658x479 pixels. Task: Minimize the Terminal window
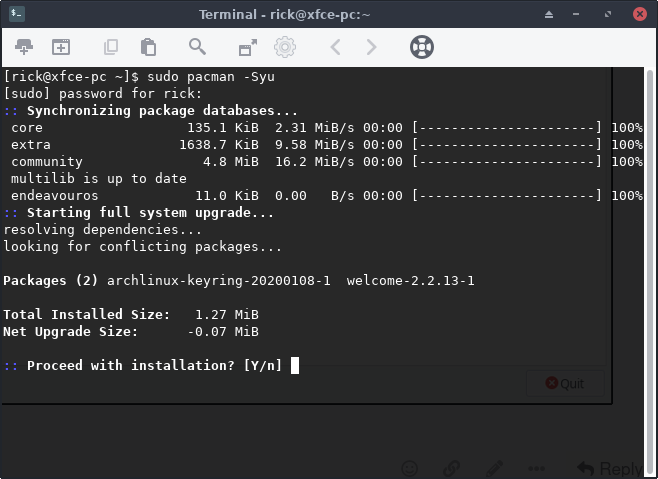576,14
